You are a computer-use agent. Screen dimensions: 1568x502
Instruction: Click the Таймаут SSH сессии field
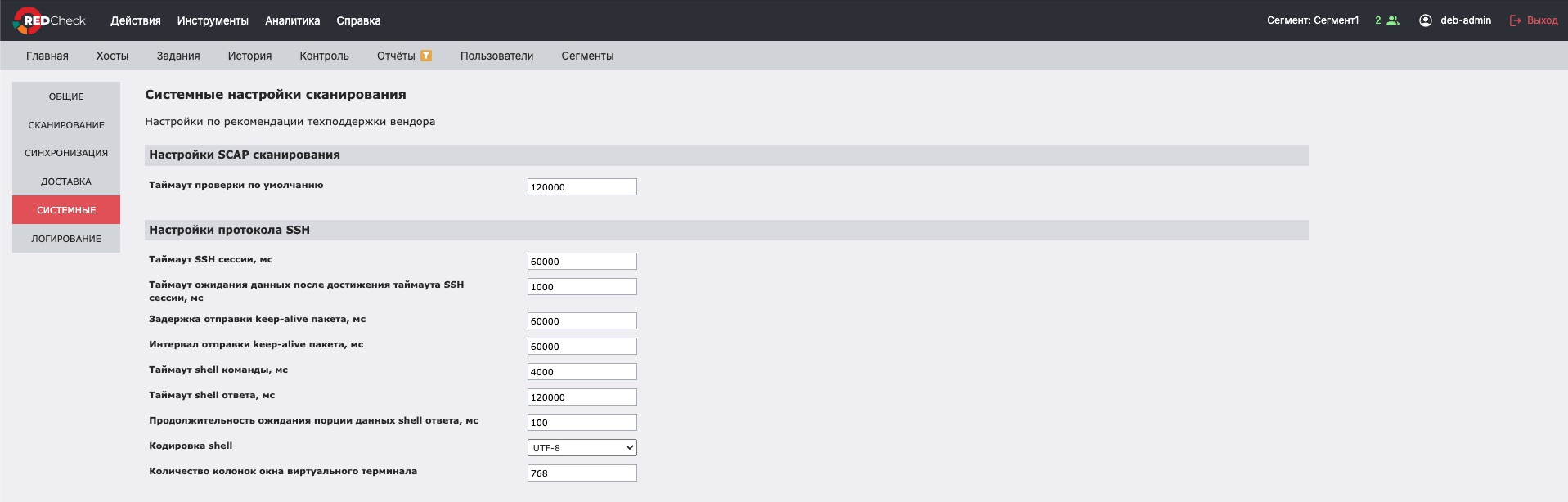coord(582,262)
